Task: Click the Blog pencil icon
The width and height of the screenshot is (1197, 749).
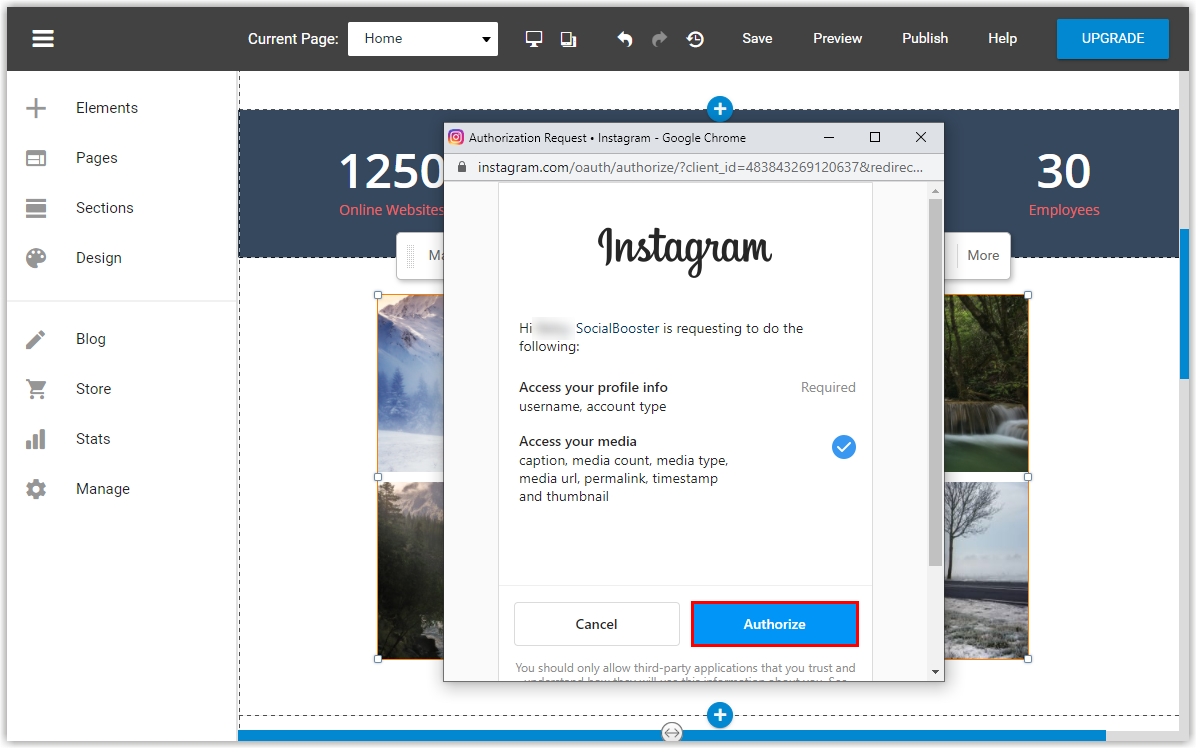Action: tap(36, 339)
